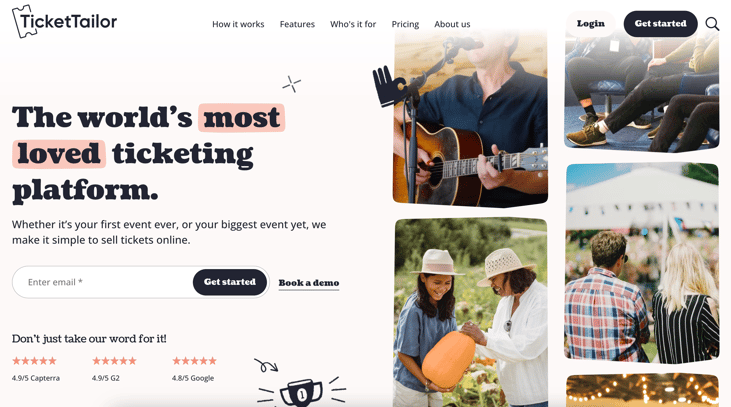Expand the Who's it for menu
Viewport: 731px width, 407px height.
point(353,24)
